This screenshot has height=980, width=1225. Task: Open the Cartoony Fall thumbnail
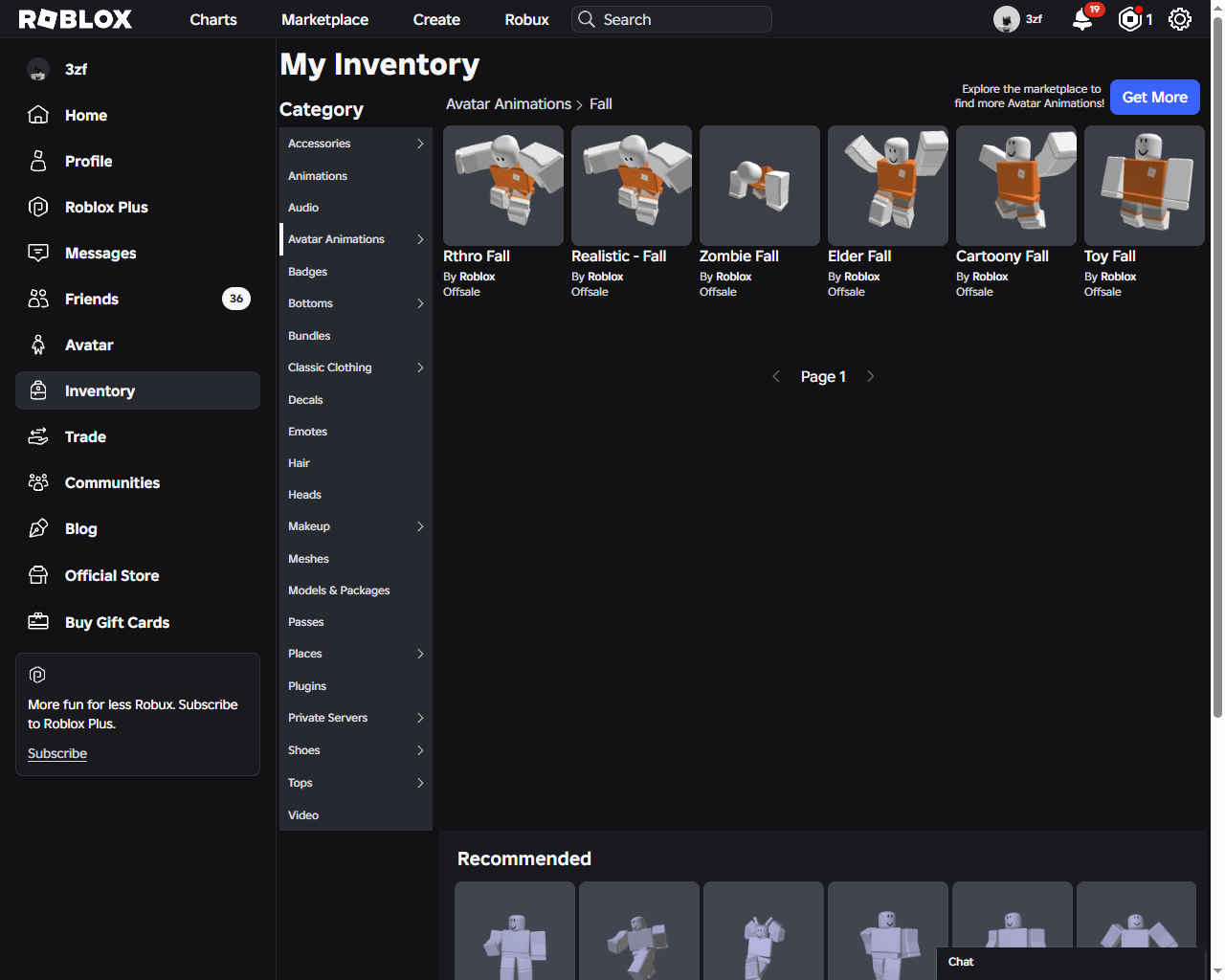coord(1016,186)
